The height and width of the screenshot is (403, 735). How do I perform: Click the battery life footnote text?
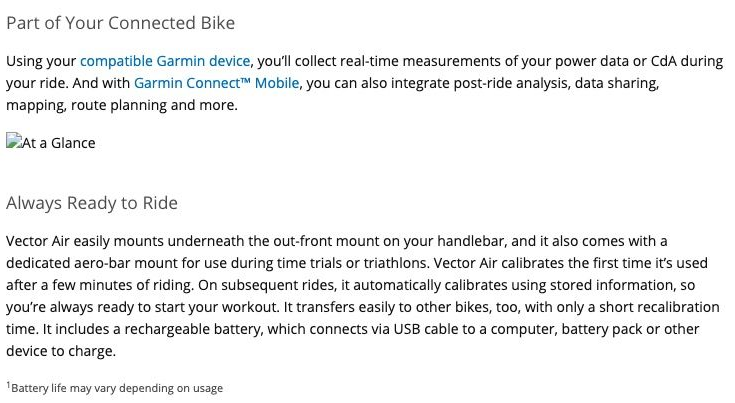(117, 388)
